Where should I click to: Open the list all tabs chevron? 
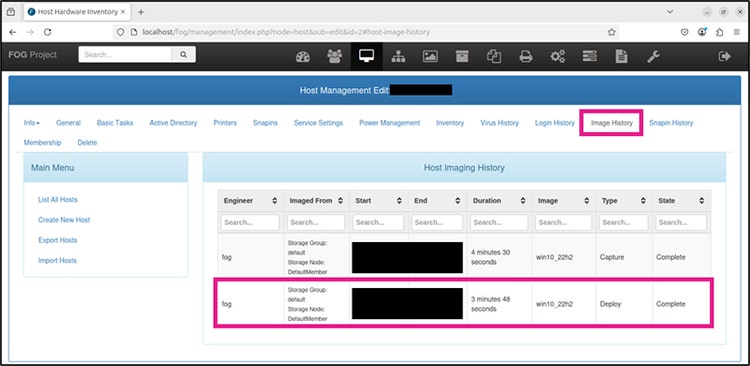[x=670, y=11]
